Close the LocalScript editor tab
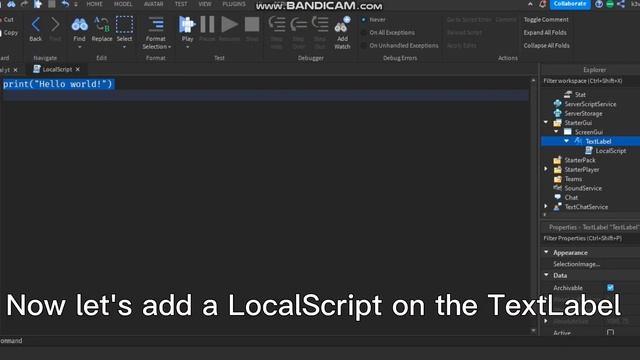 [x=78, y=69]
